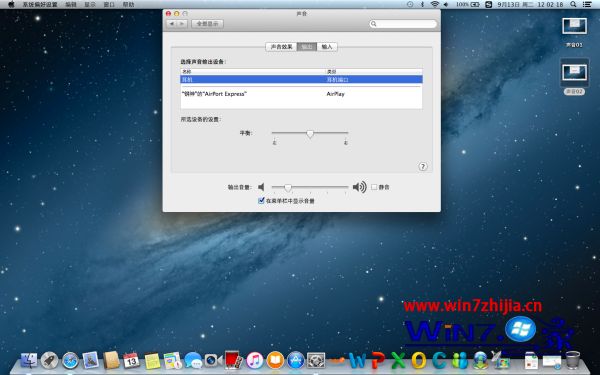Image resolution: width=600 pixels, height=375 pixels.
Task: Open the 窗口 menu in menu bar
Action: 109,5
